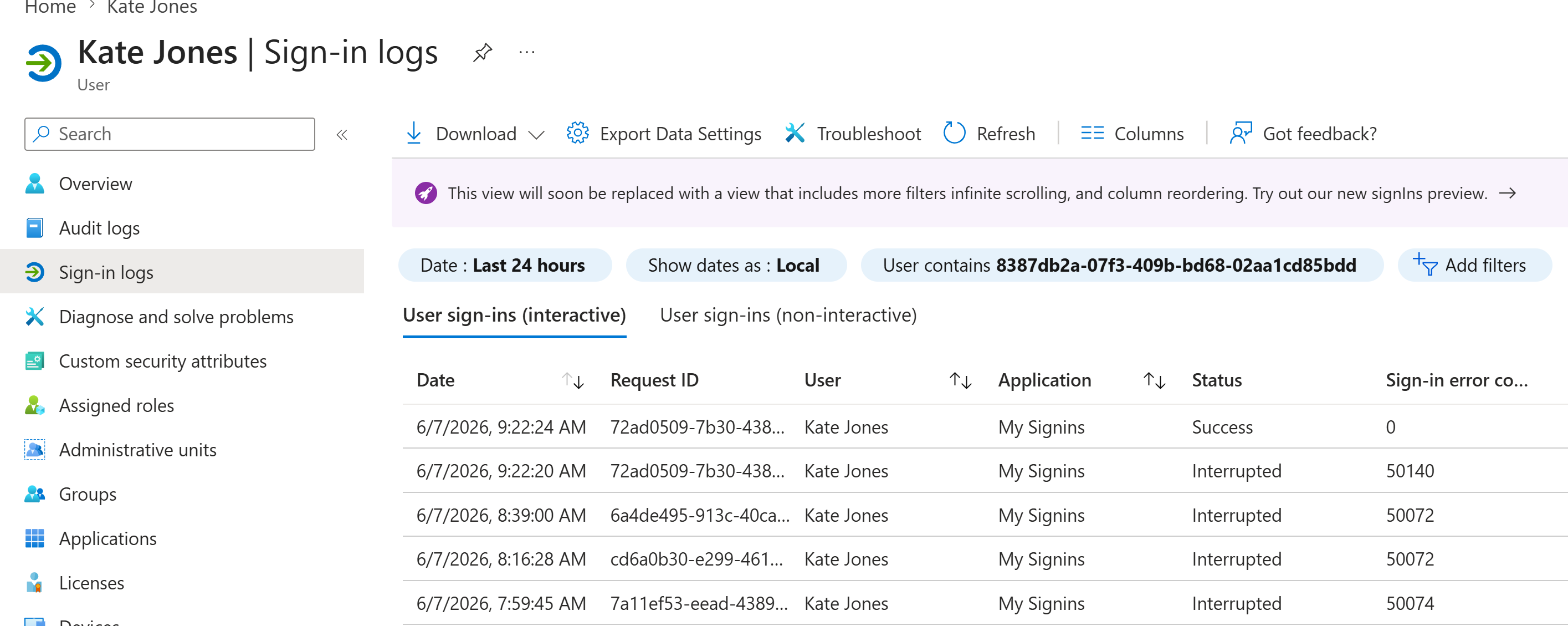Switch to User sign-ins (non-interactive) tab
Screen dimensions: 1568x626
click(788, 315)
